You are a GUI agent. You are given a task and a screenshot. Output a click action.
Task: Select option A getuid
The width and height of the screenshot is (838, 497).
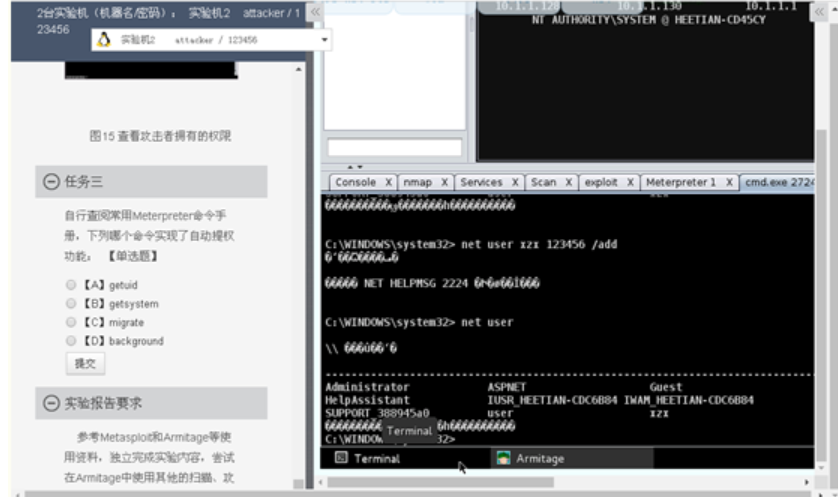71,285
